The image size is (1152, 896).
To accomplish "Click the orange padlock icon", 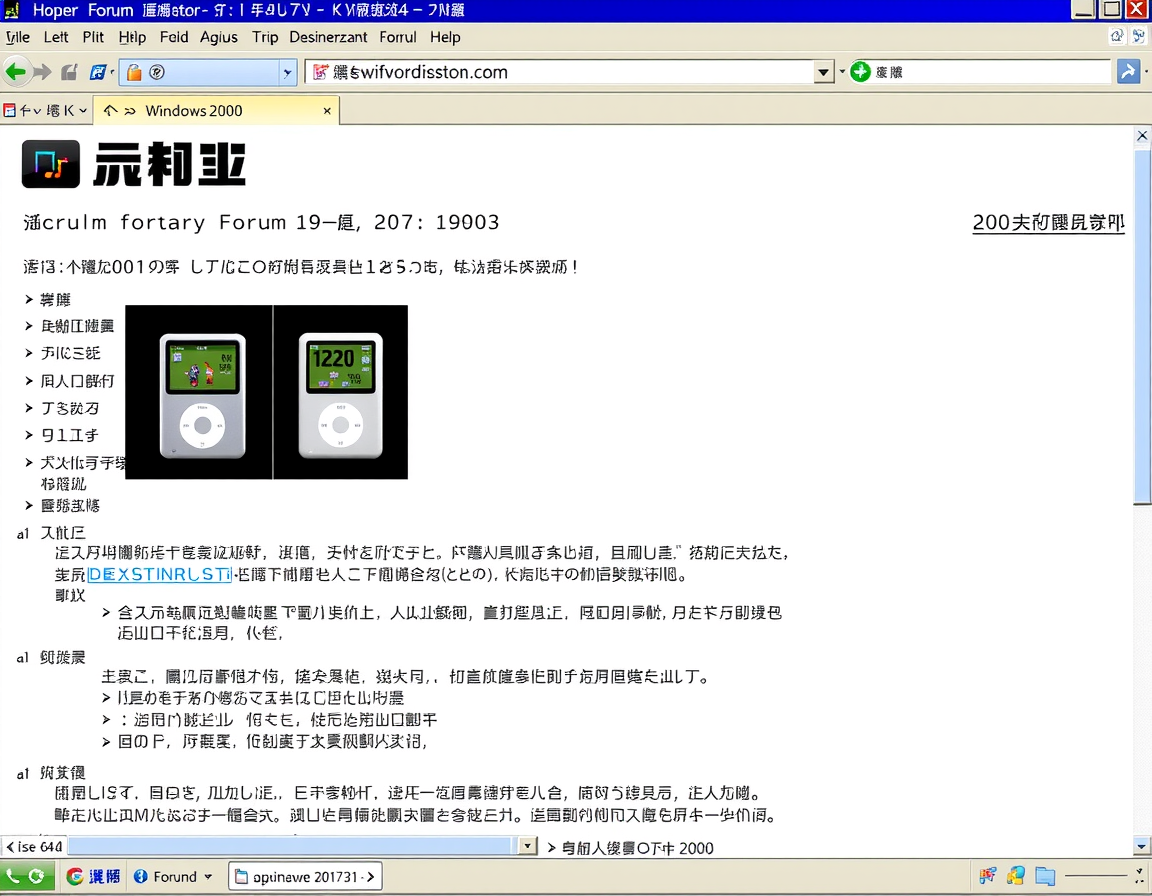I will 134,72.
